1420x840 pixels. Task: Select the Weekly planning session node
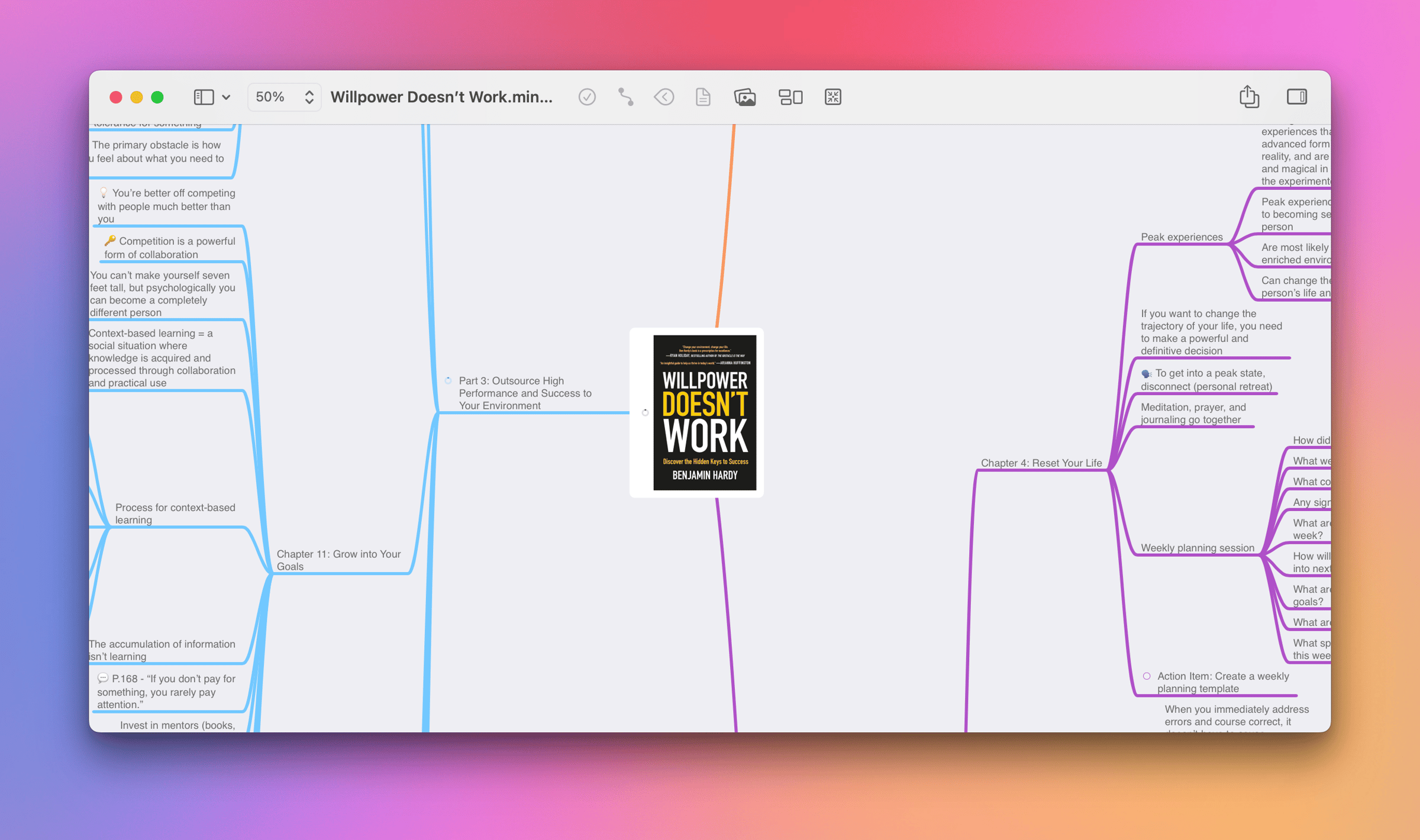pos(1198,548)
